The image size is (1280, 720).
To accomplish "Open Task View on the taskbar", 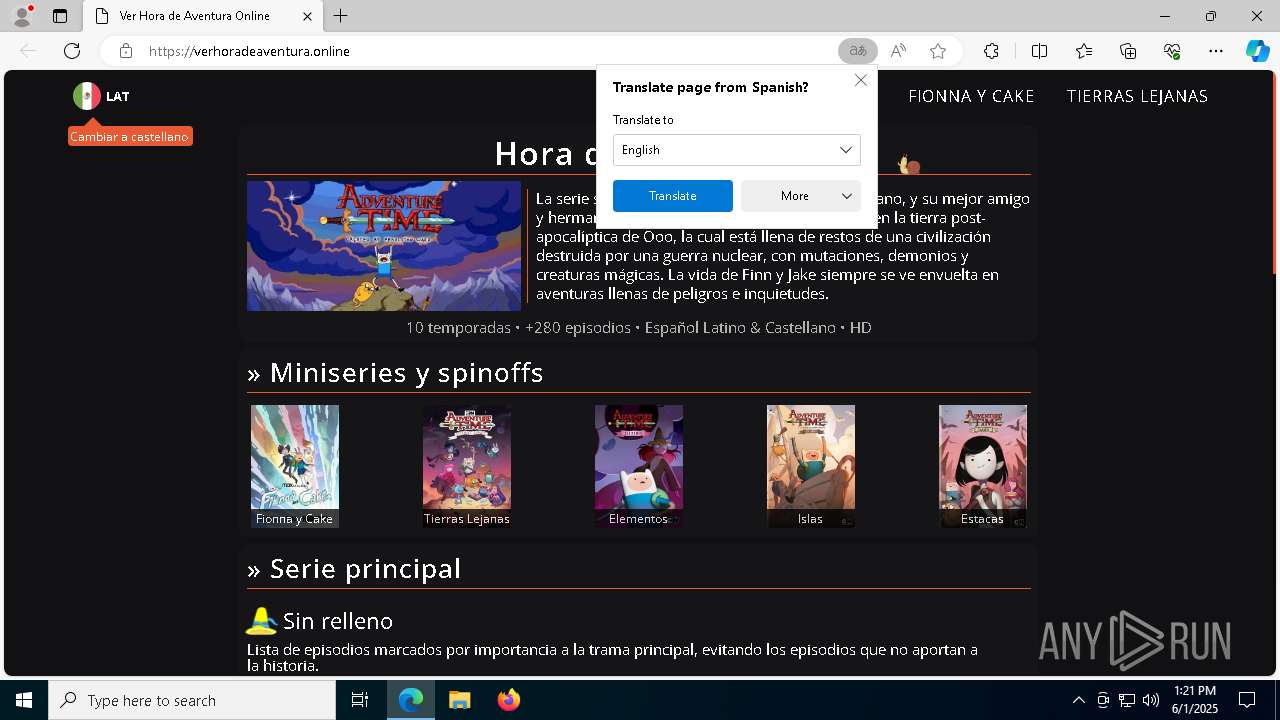I will (x=360, y=700).
